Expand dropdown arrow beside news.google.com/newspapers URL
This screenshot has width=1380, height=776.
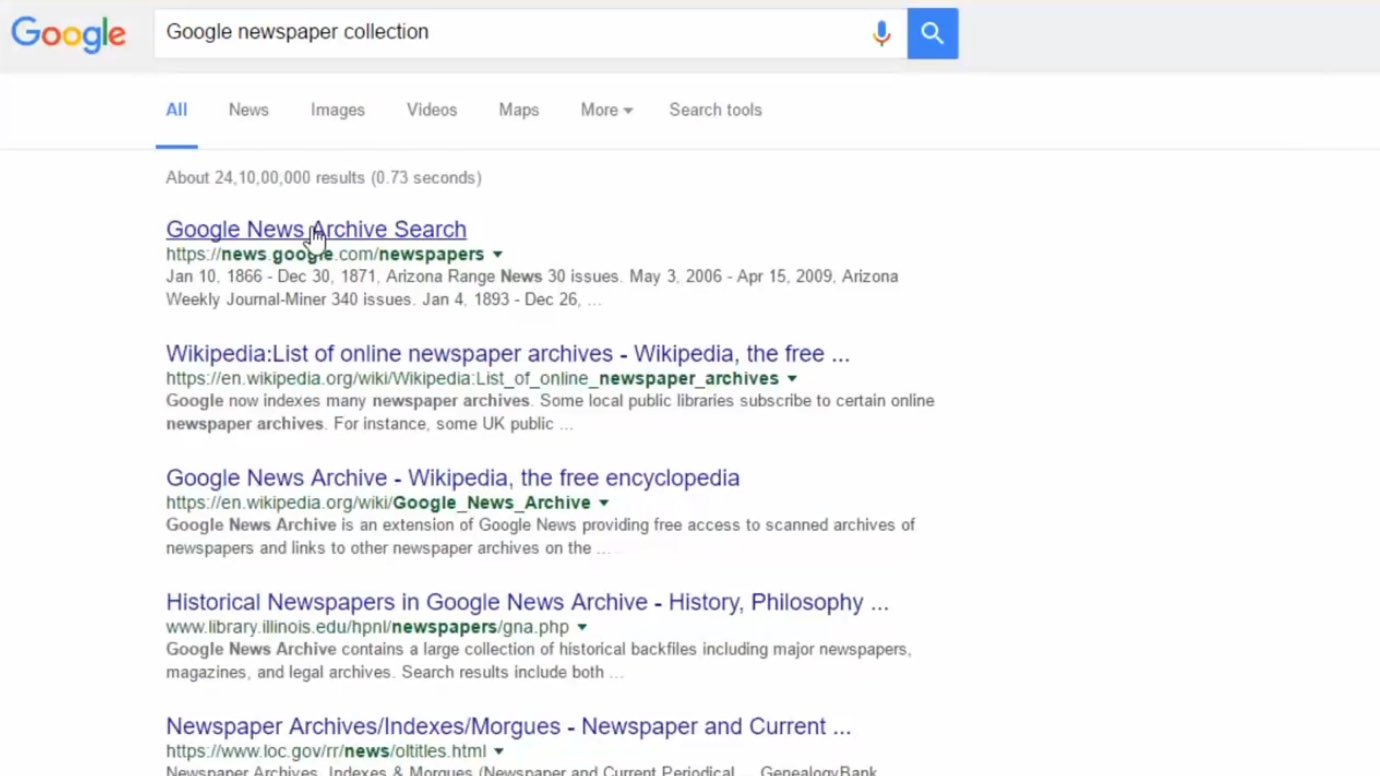pyautogui.click(x=498, y=255)
